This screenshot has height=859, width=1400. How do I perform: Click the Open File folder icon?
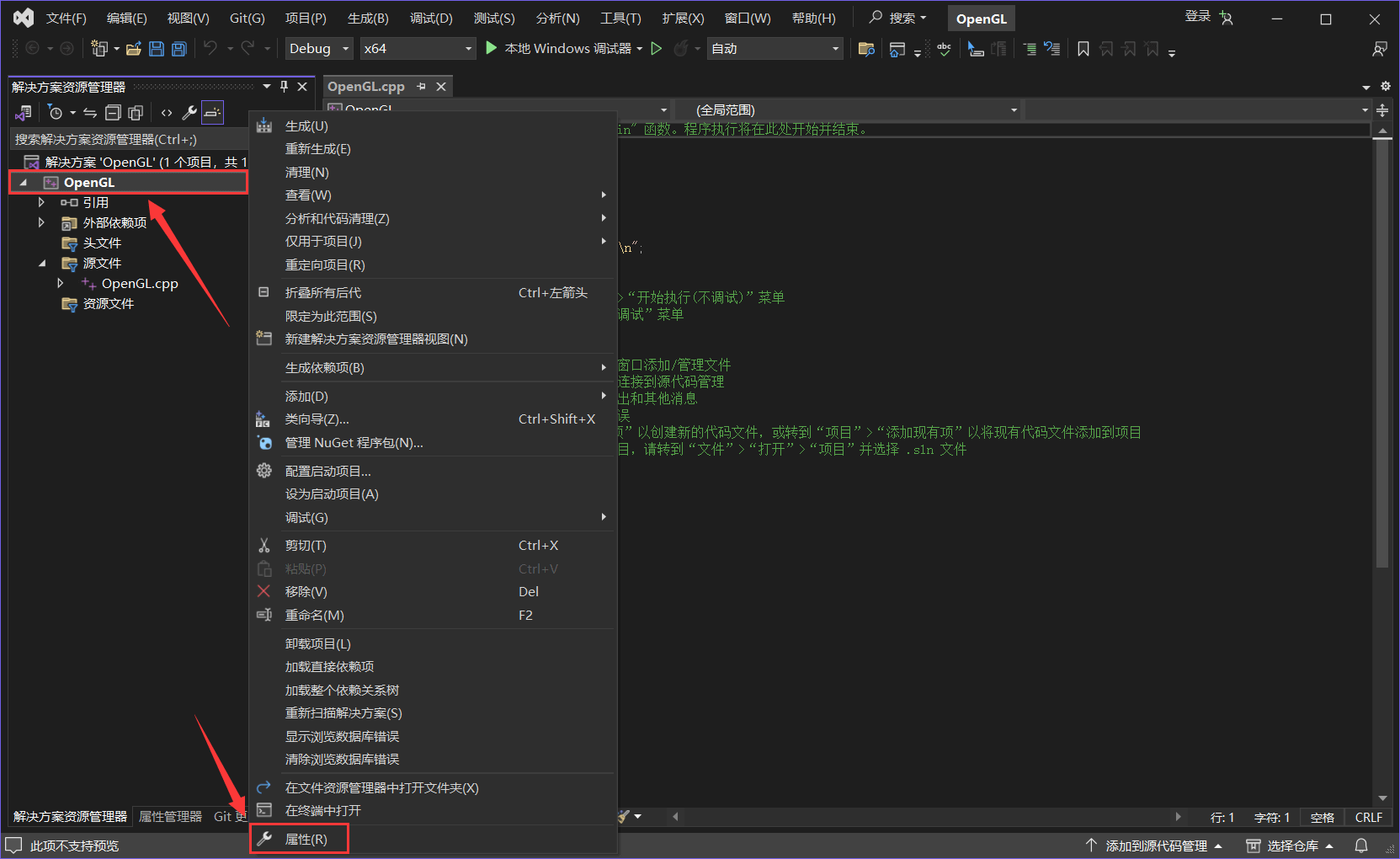[133, 49]
